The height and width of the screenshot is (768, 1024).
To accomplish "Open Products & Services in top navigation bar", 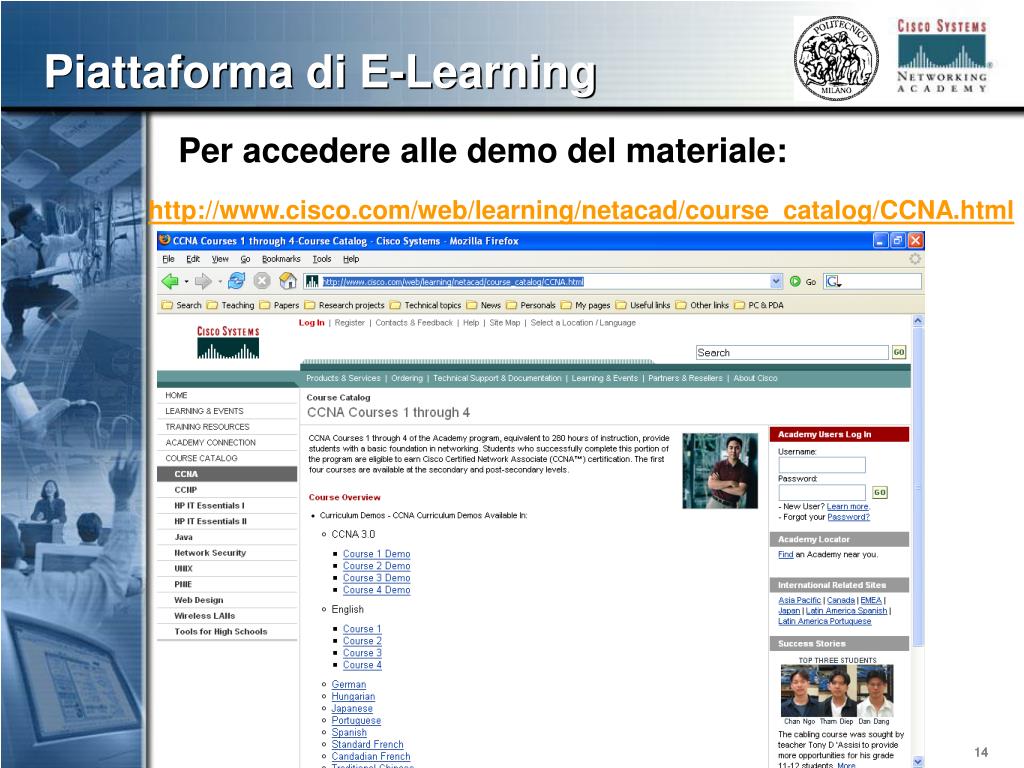I will [x=343, y=378].
